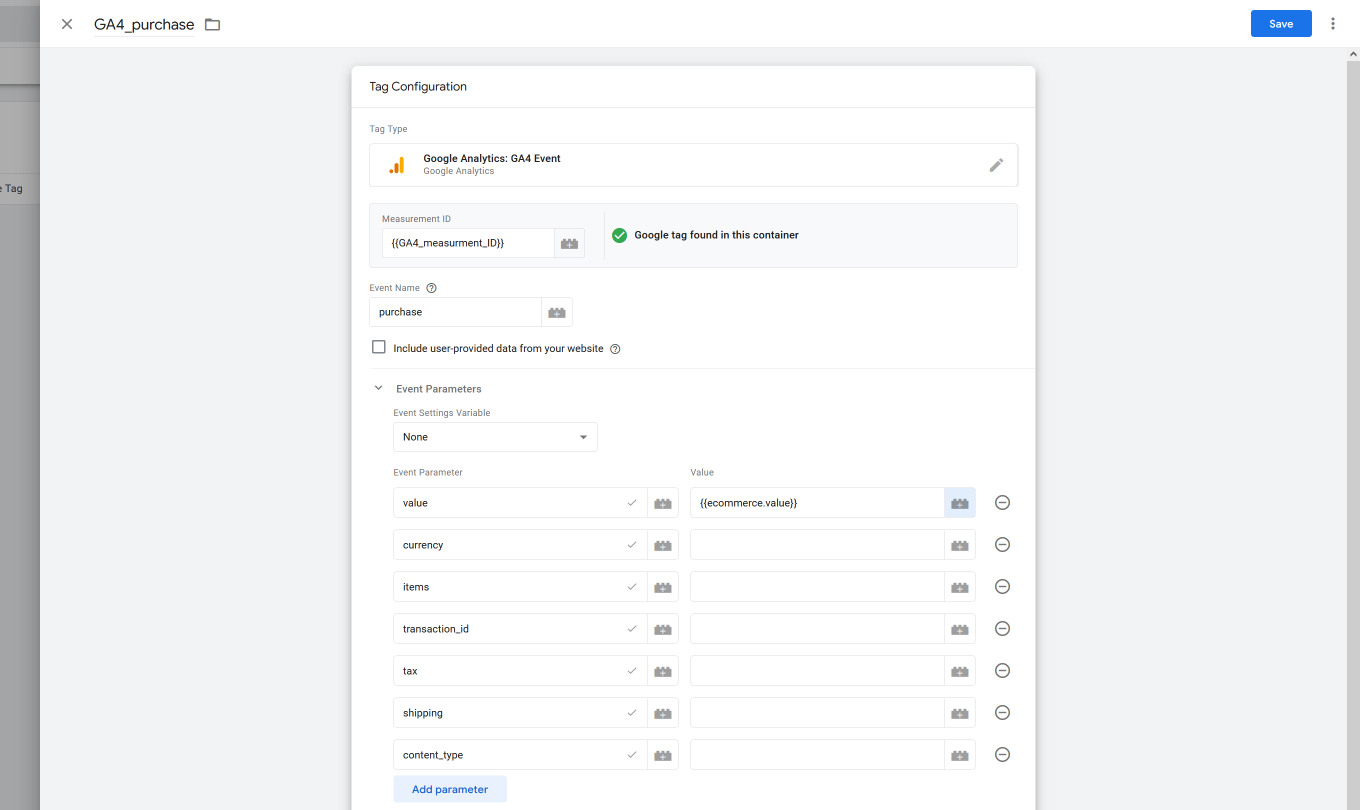The image size is (1360, 810).
Task: Remove the tax parameter row
Action: click(x=1002, y=671)
